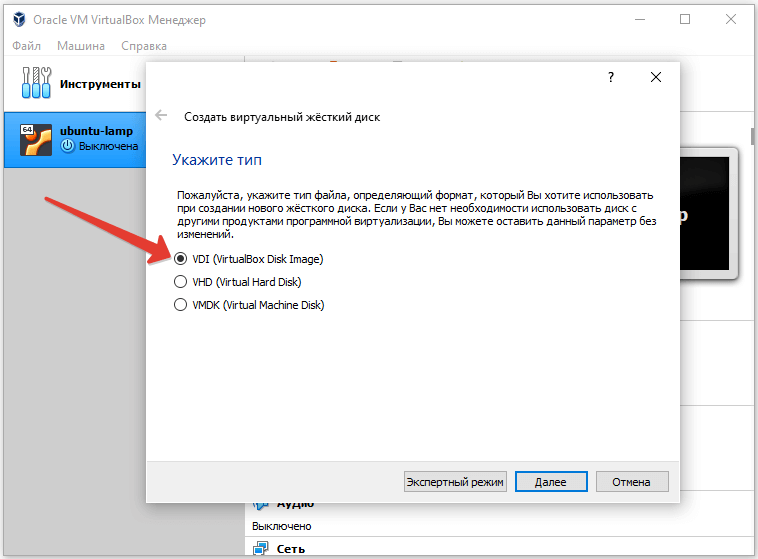Open the Инструменты tools icon

tap(35, 84)
